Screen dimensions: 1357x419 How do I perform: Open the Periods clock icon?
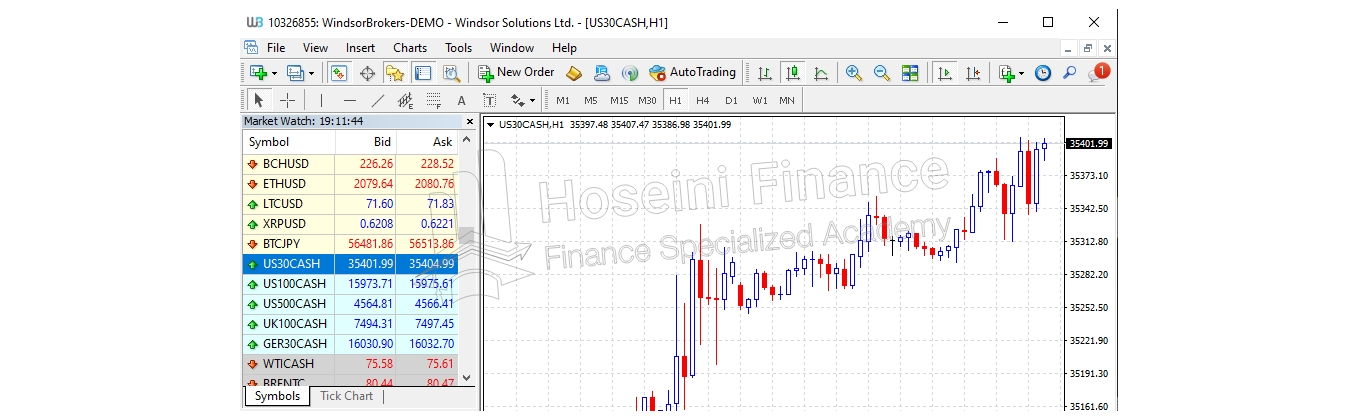point(1043,73)
